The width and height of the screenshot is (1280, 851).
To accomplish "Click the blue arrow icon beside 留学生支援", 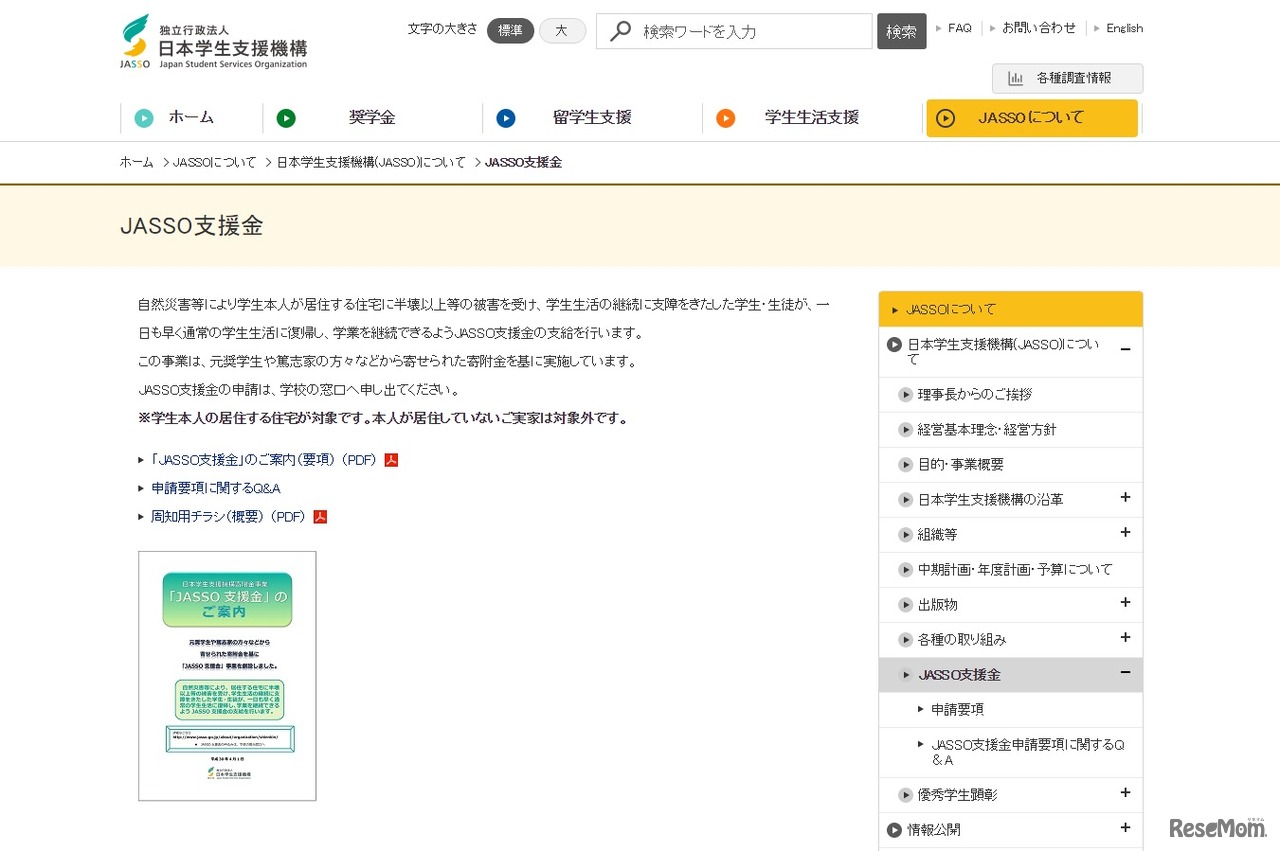I will [506, 118].
